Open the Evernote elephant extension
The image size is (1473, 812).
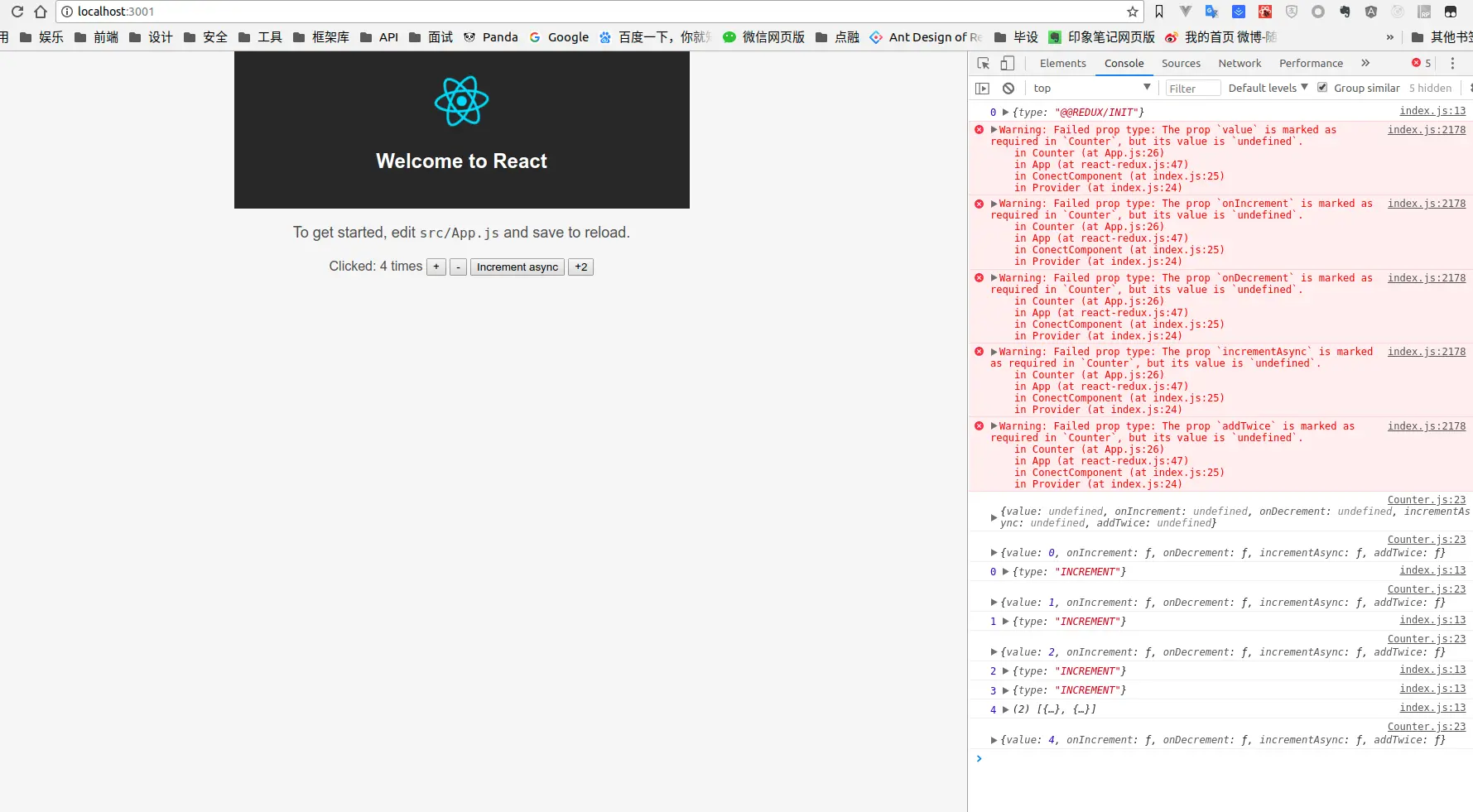tap(1345, 12)
